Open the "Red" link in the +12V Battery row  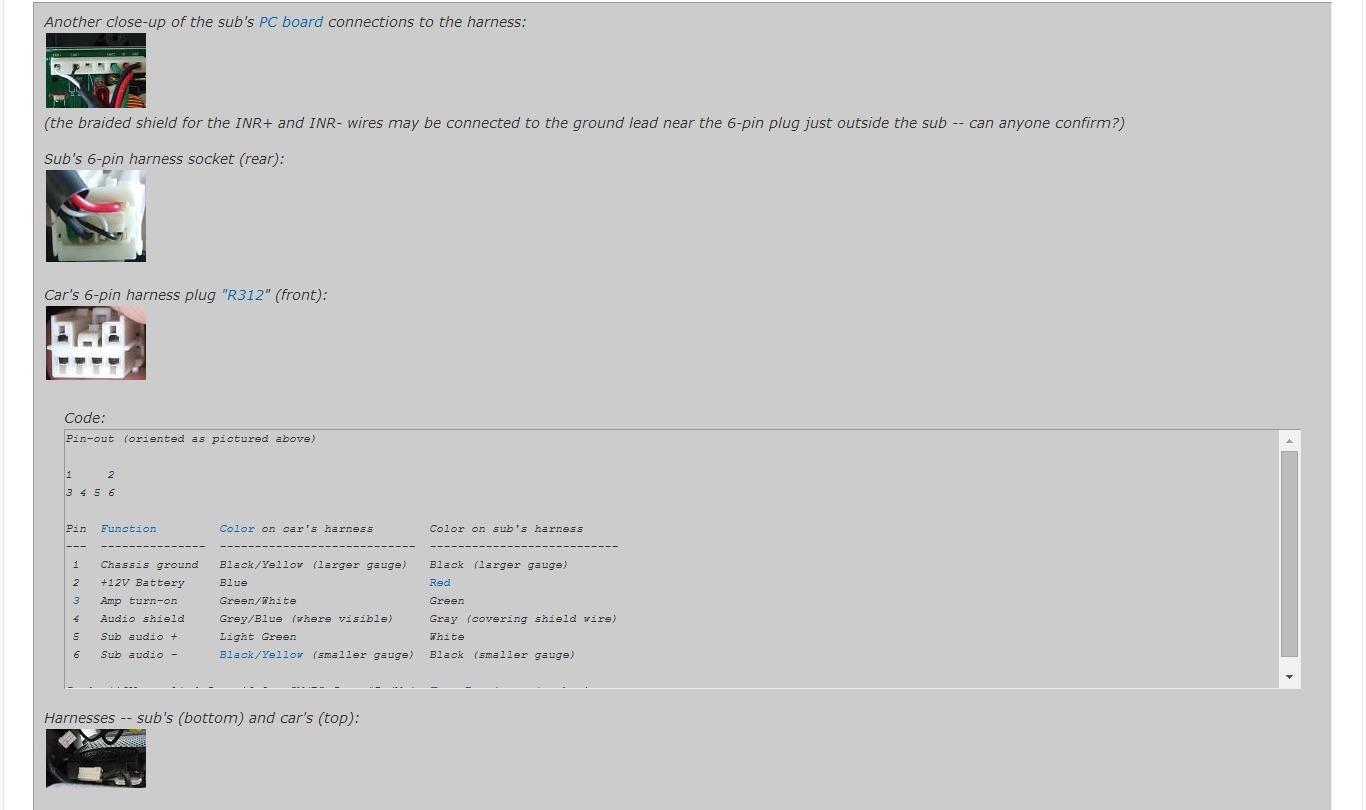(x=440, y=583)
